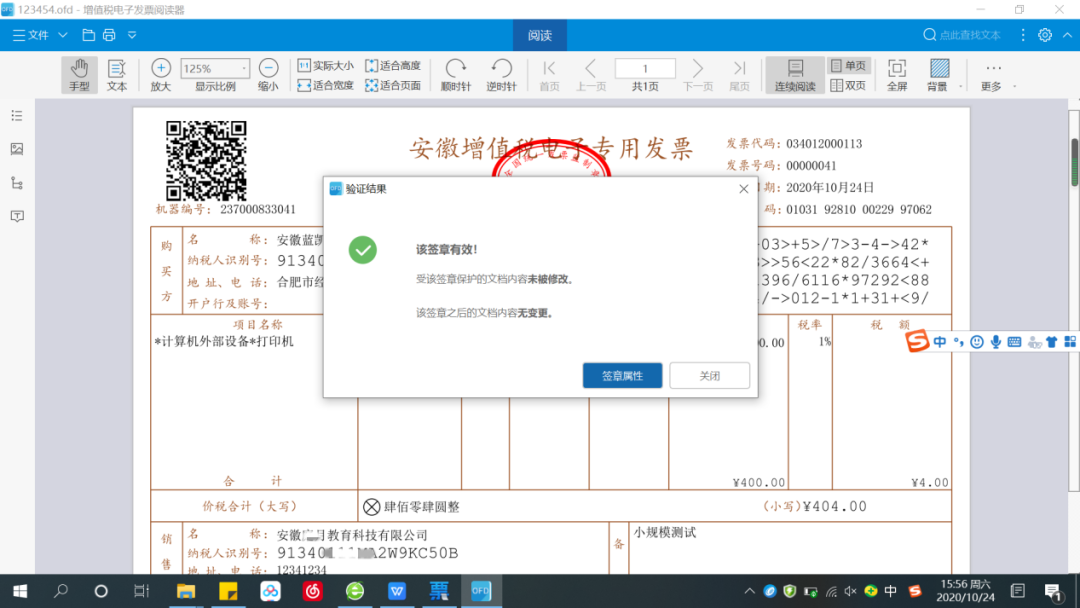Viewport: 1080px width, 608px height.
Task: Close the 验证结果 dialog with X
Action: (x=743, y=189)
